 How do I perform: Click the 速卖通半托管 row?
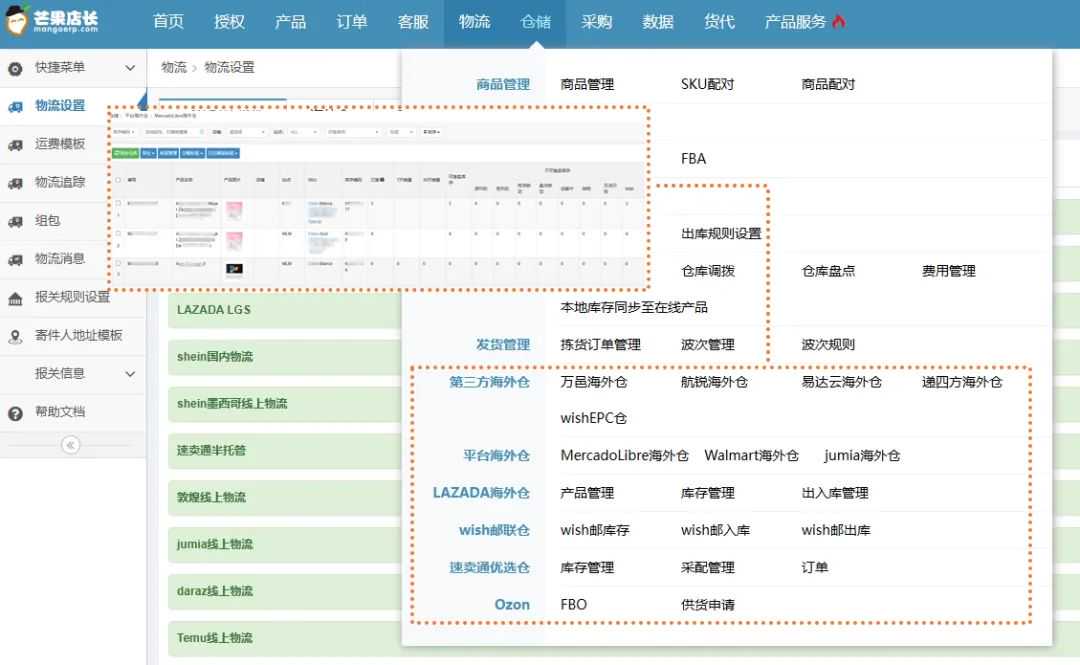point(284,451)
